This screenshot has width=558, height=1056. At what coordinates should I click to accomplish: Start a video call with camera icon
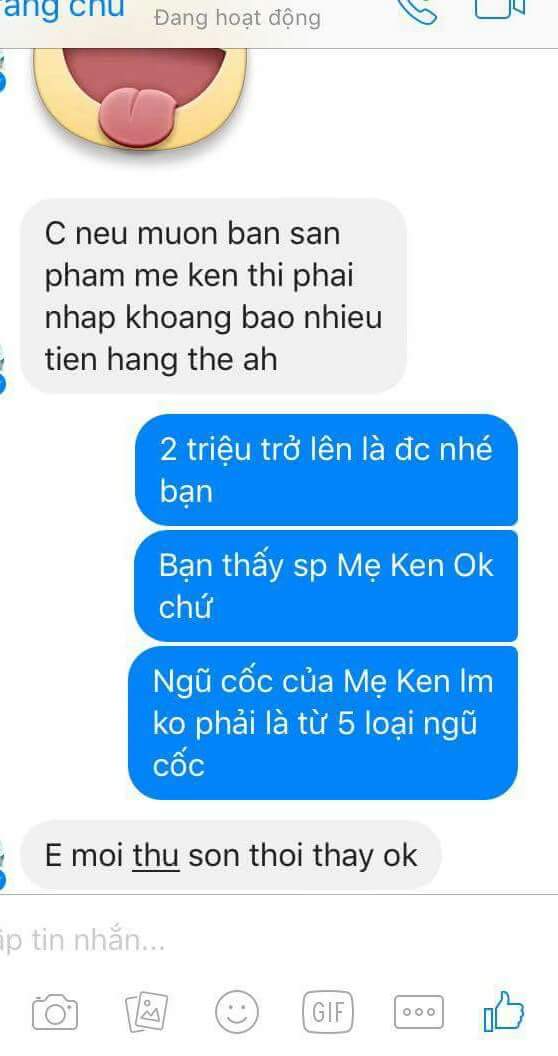[x=499, y=8]
